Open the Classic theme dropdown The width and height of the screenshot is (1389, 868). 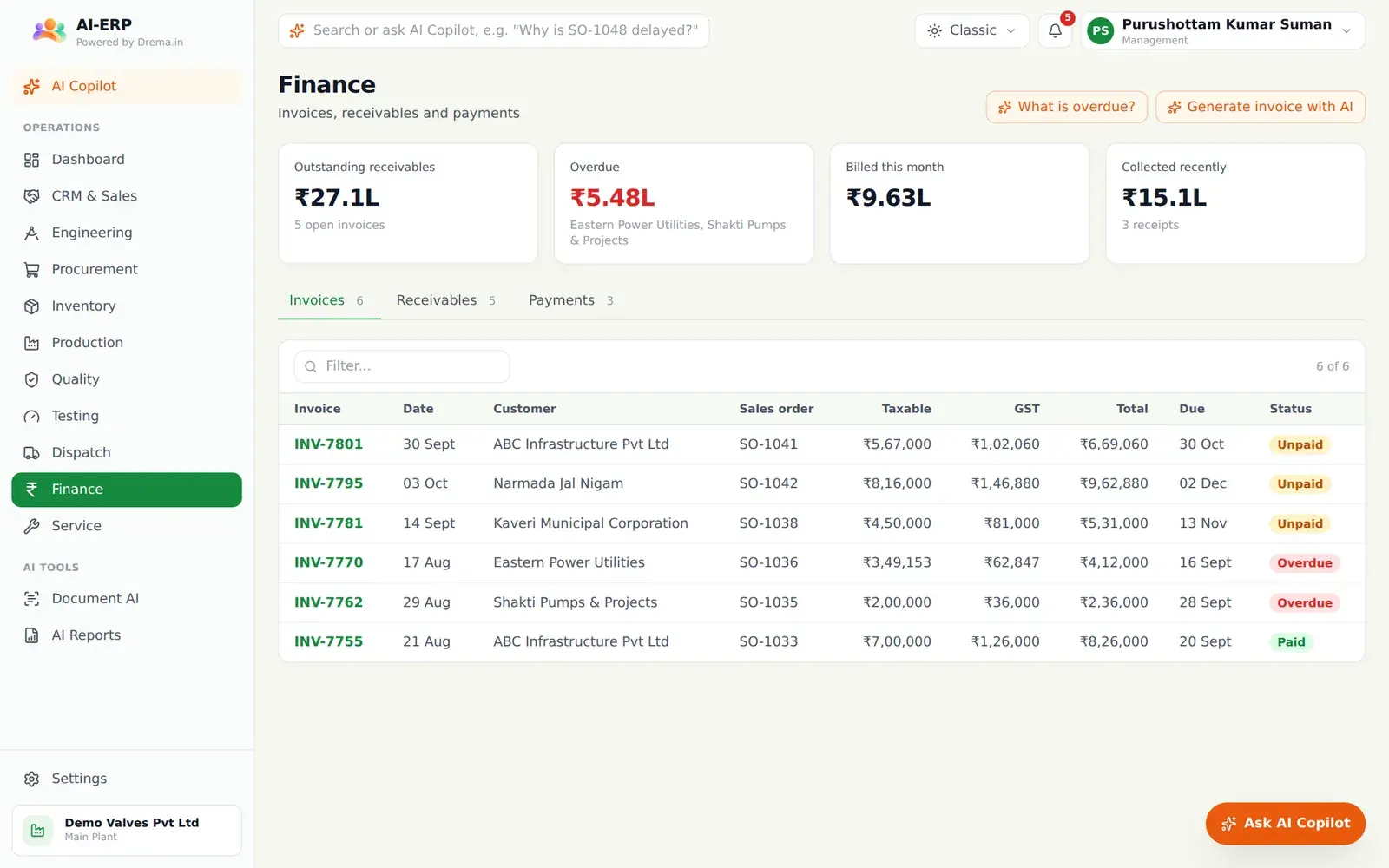(x=971, y=30)
